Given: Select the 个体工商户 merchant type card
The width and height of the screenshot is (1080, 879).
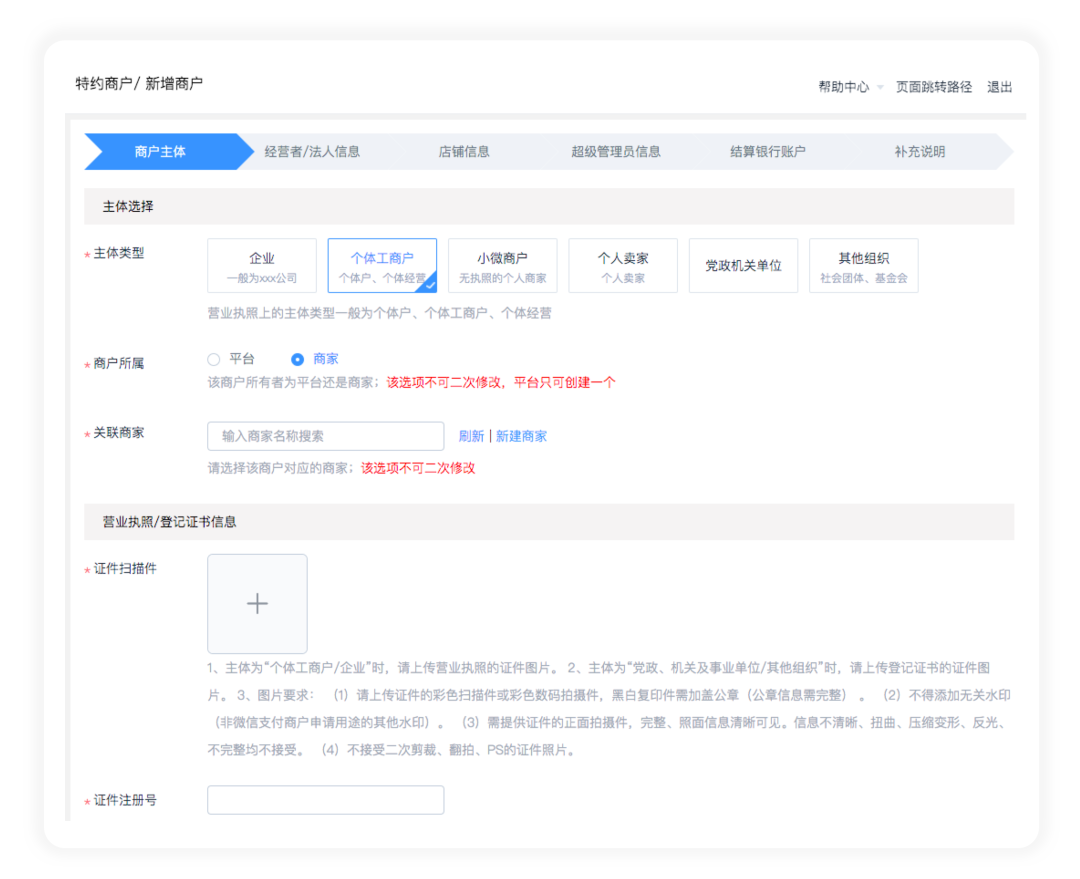Looking at the screenshot, I should [x=383, y=265].
